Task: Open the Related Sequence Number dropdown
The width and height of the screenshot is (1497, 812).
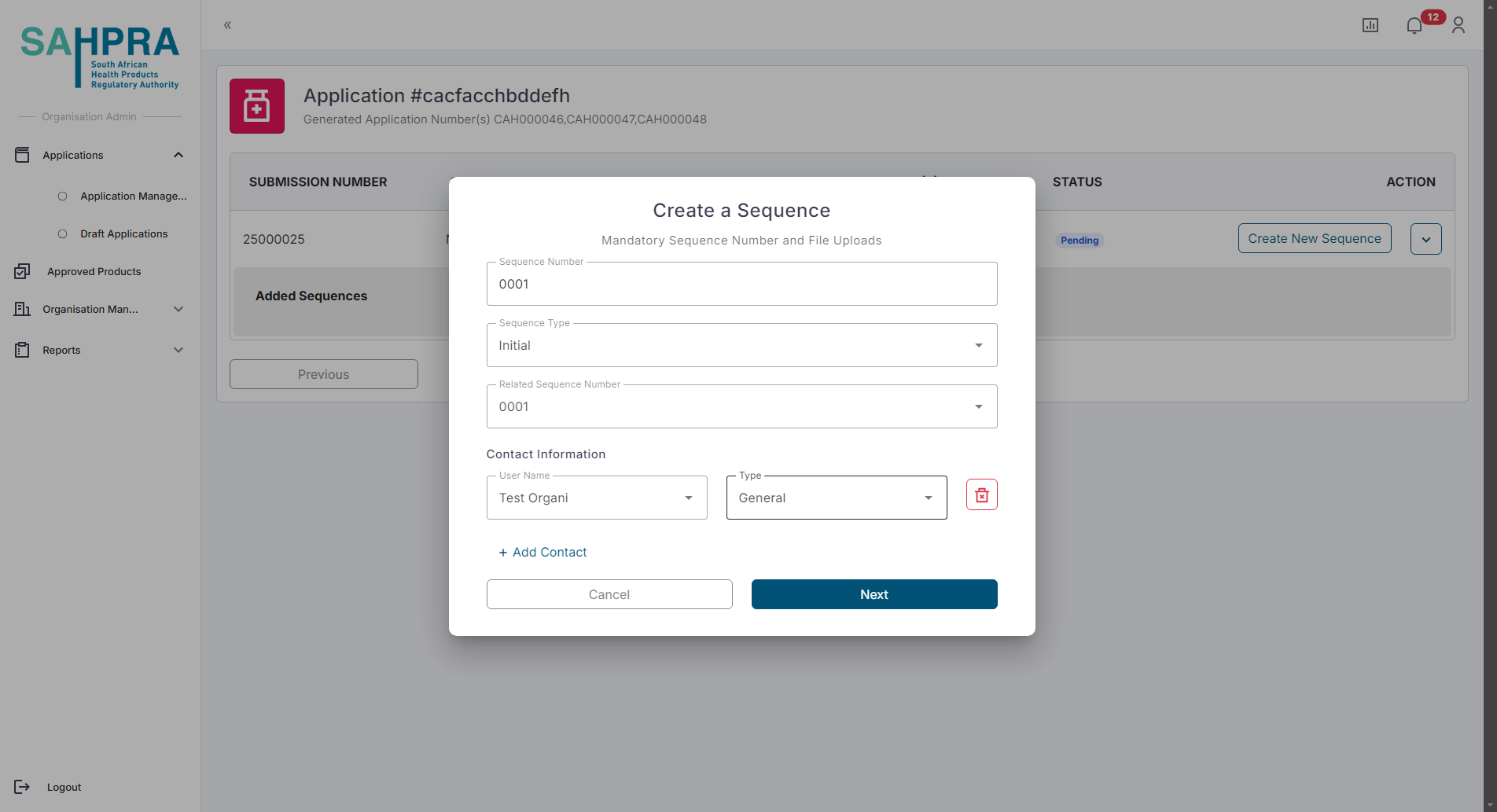Action: (741, 407)
